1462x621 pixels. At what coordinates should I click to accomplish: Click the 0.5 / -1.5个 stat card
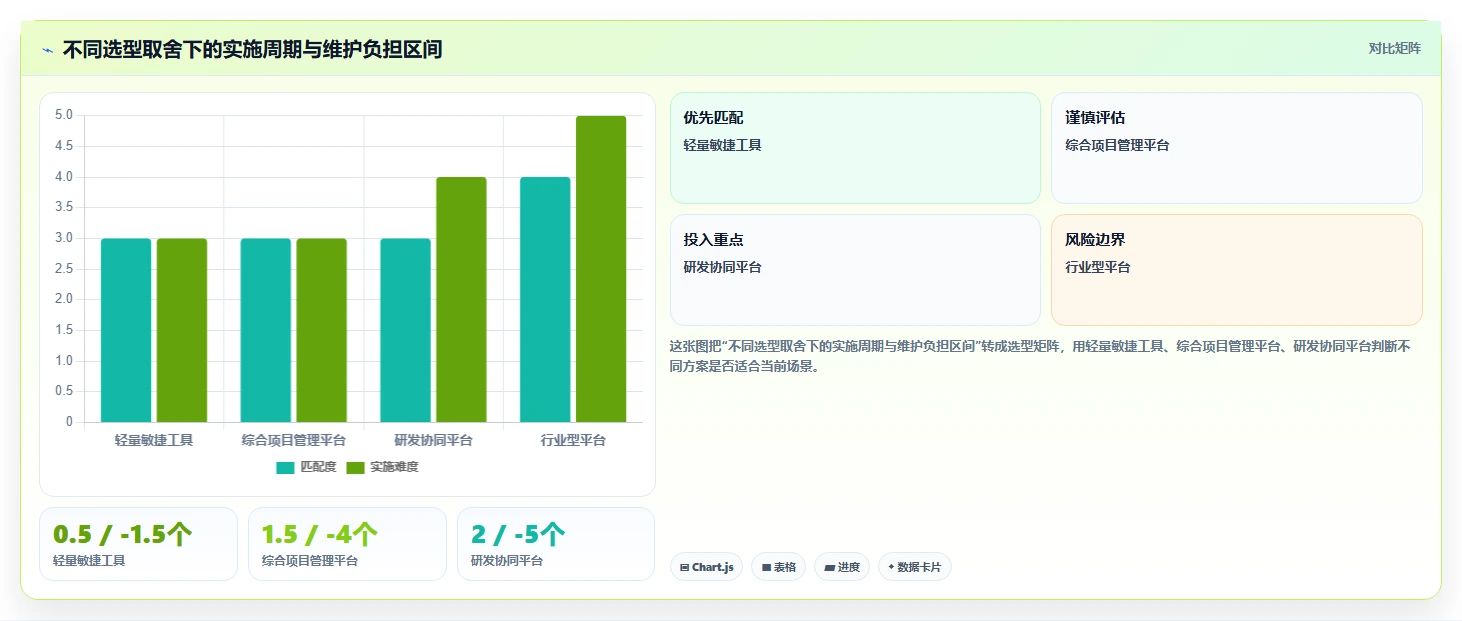[138, 544]
